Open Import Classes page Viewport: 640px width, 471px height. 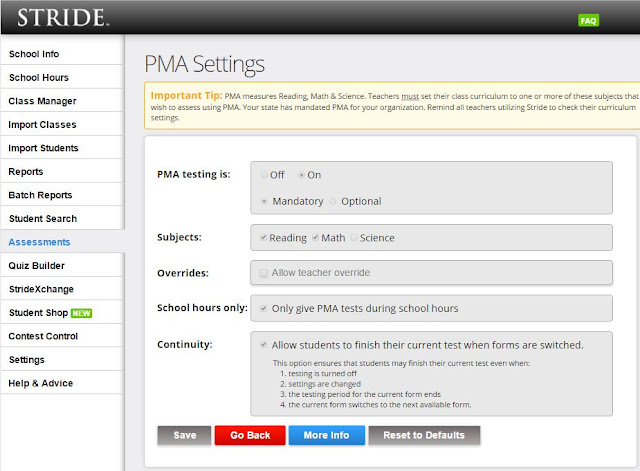click(x=62, y=124)
